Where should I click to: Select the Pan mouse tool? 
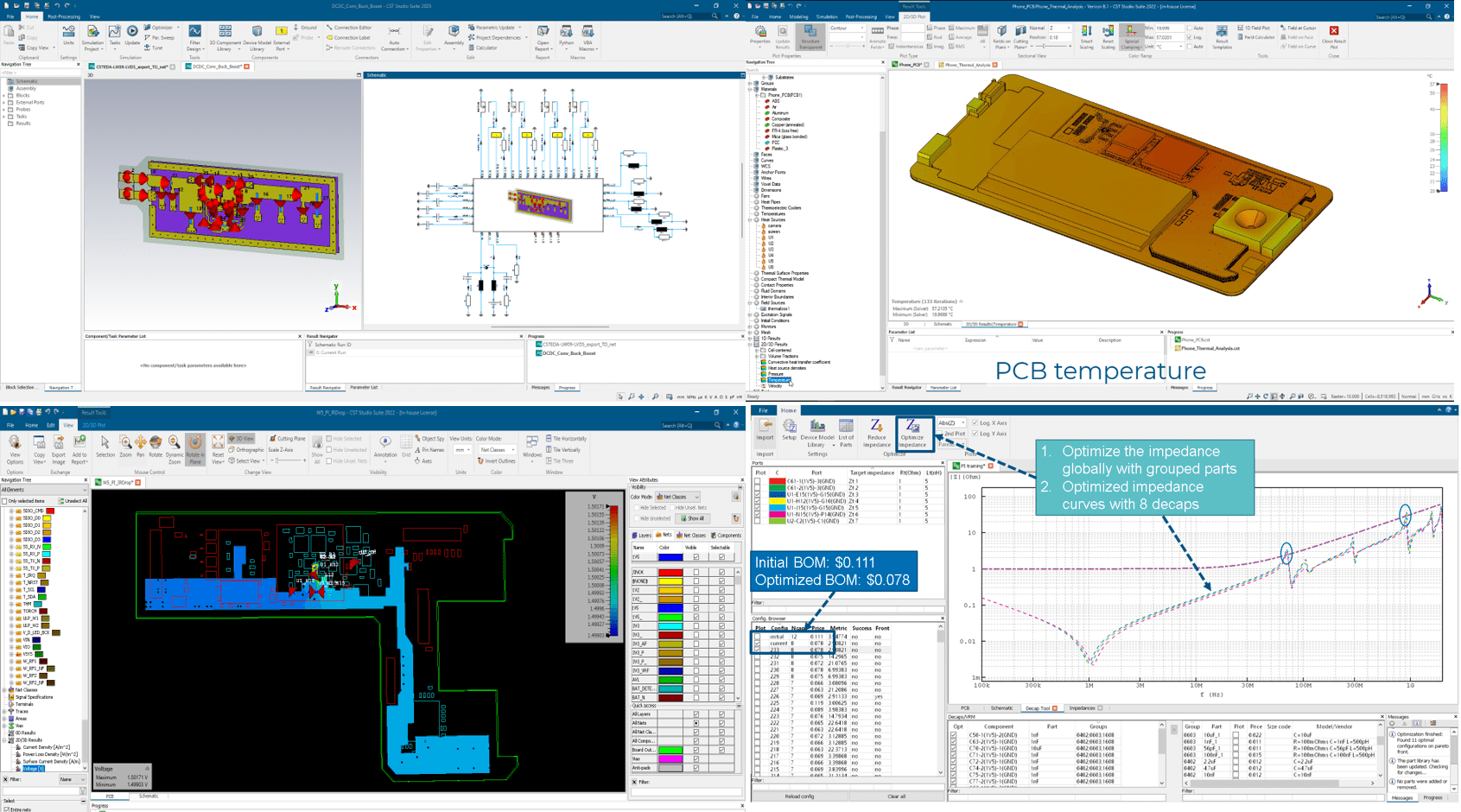pos(141,447)
